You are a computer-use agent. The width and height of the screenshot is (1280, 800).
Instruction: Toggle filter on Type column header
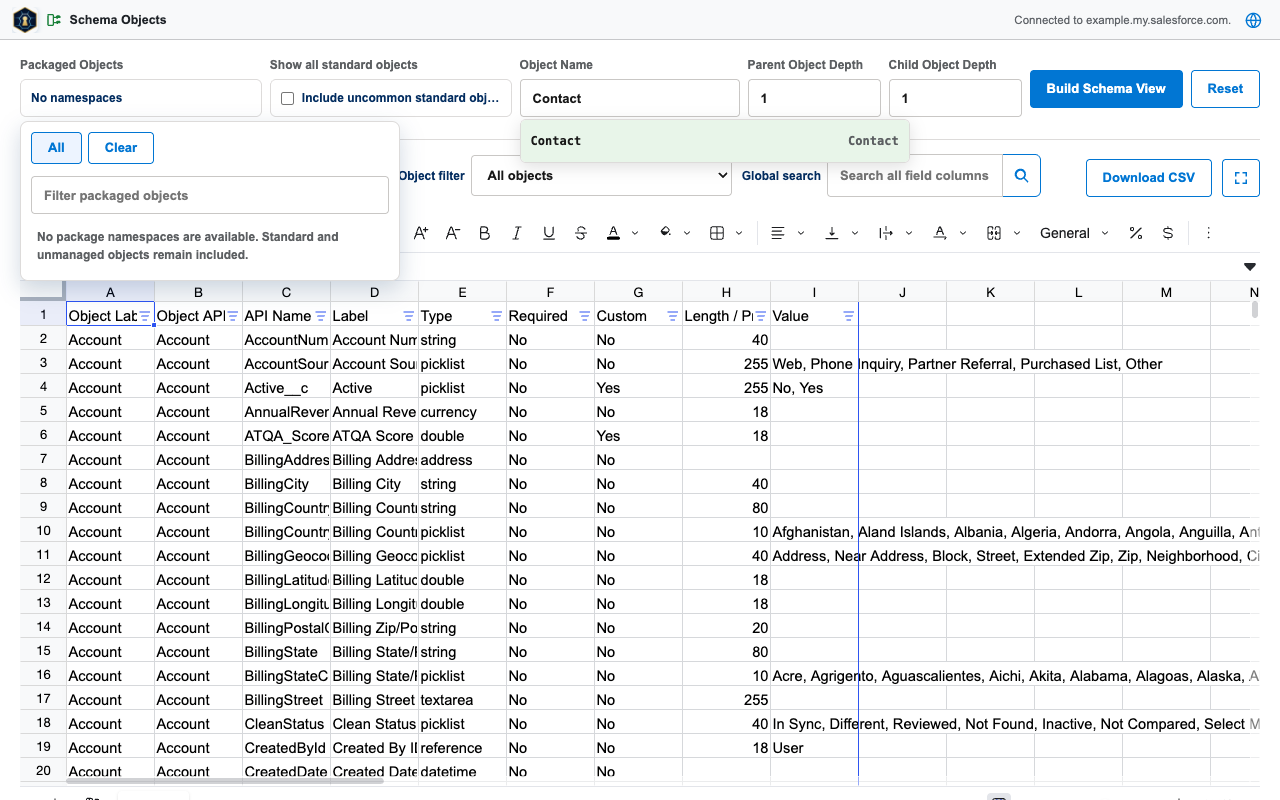point(497,316)
